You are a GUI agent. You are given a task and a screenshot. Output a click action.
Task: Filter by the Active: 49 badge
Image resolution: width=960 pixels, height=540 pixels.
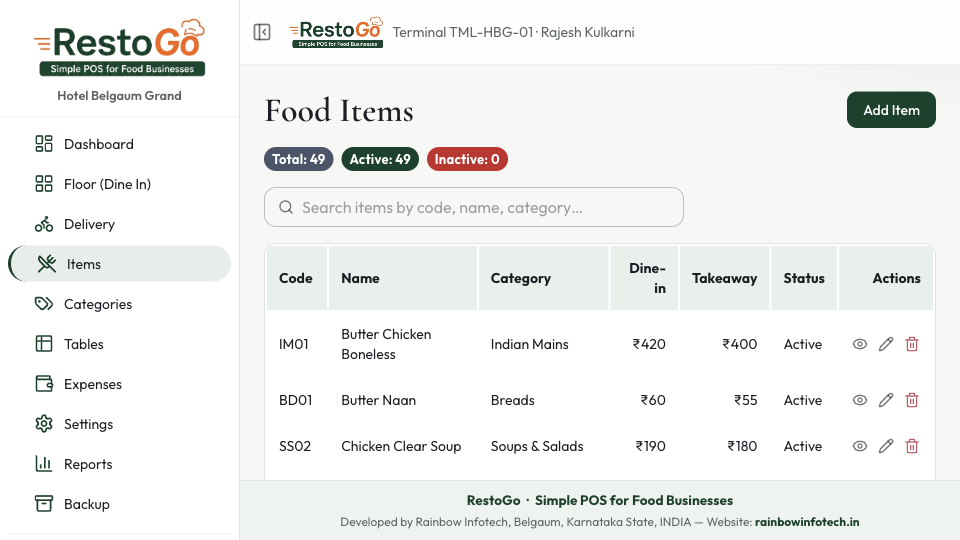pos(380,159)
